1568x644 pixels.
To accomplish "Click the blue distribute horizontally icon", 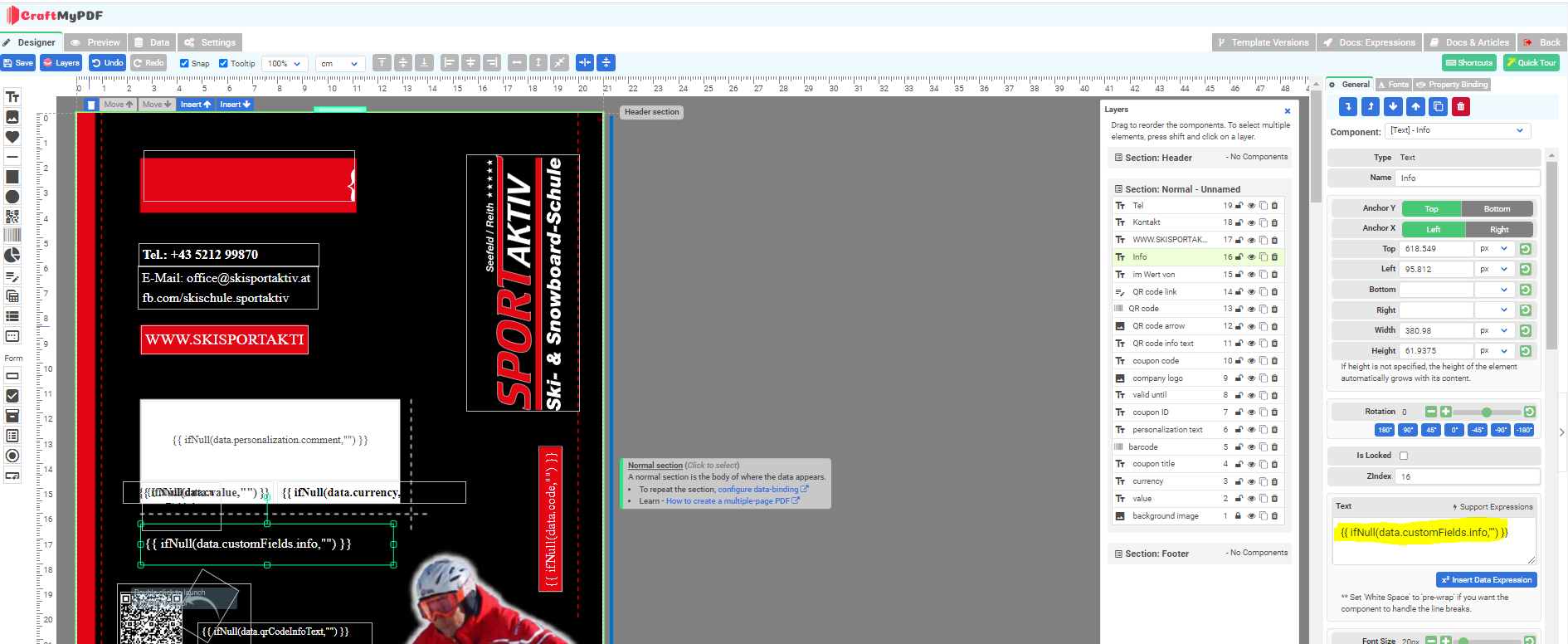I will [585, 63].
